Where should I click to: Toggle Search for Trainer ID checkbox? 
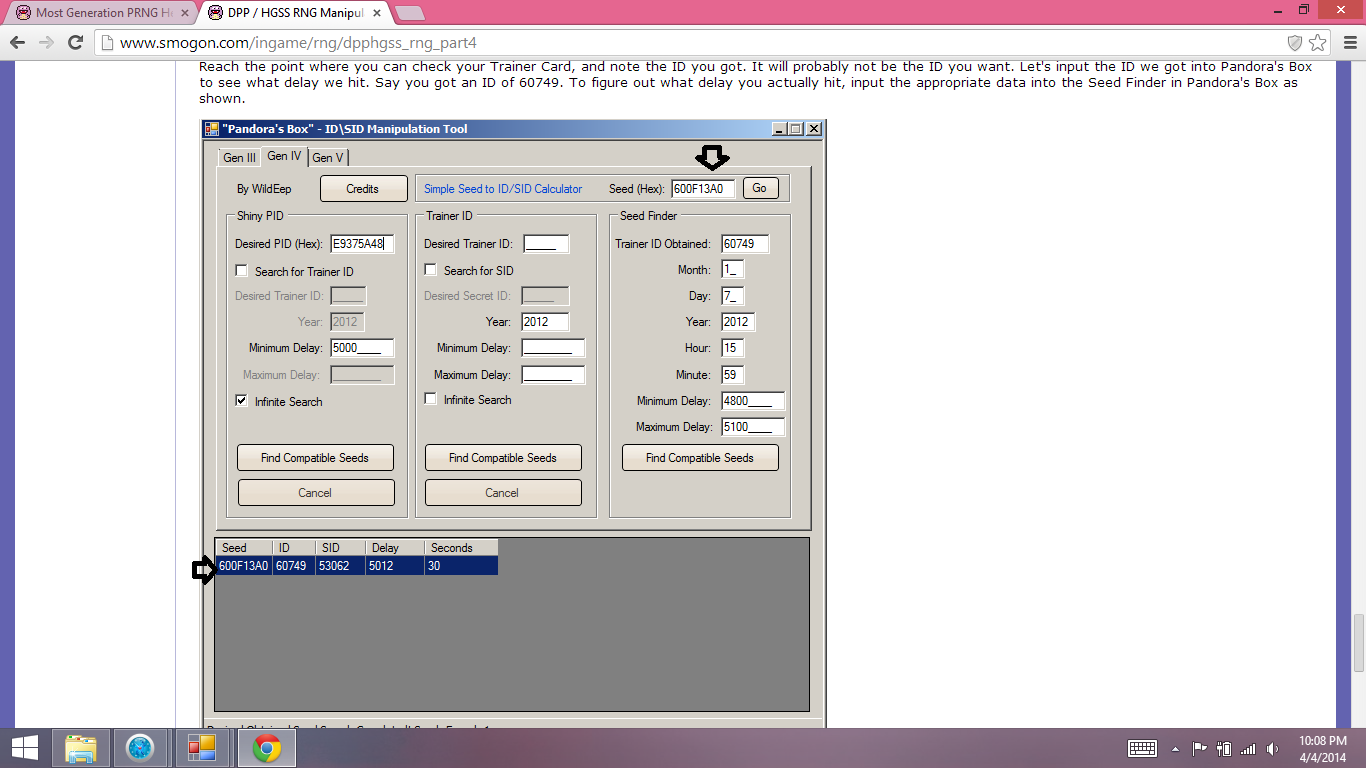click(241, 271)
